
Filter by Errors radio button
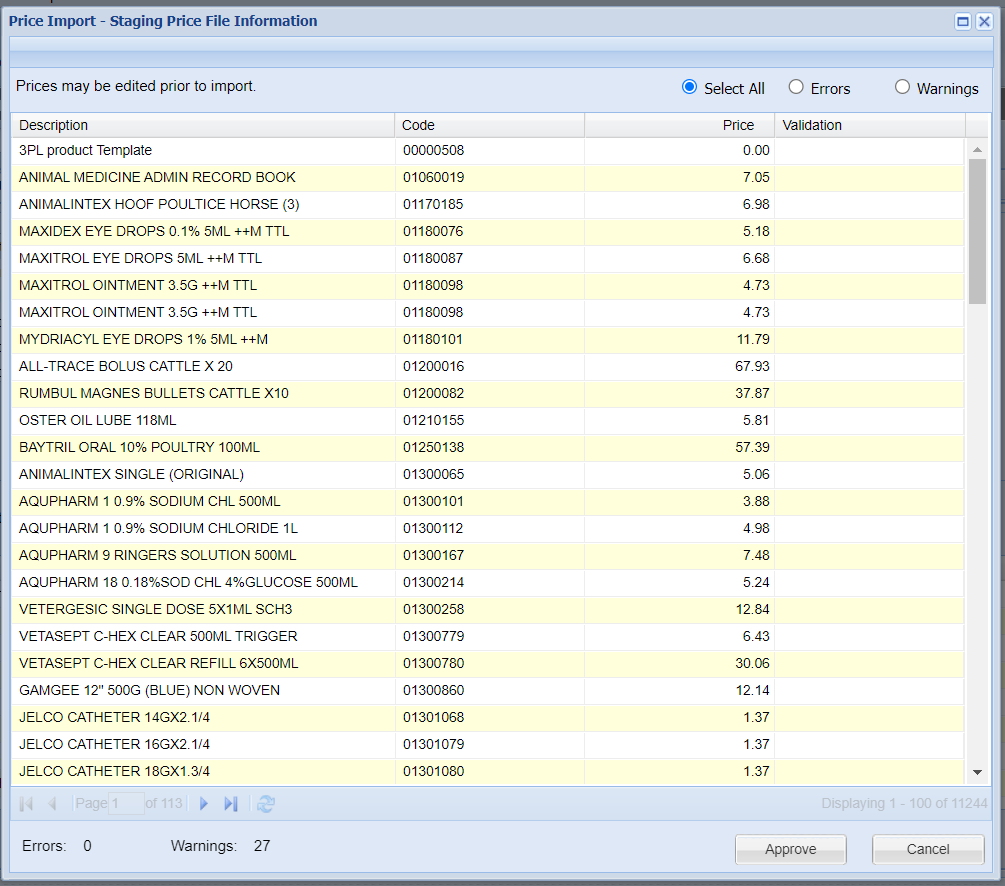tap(796, 87)
